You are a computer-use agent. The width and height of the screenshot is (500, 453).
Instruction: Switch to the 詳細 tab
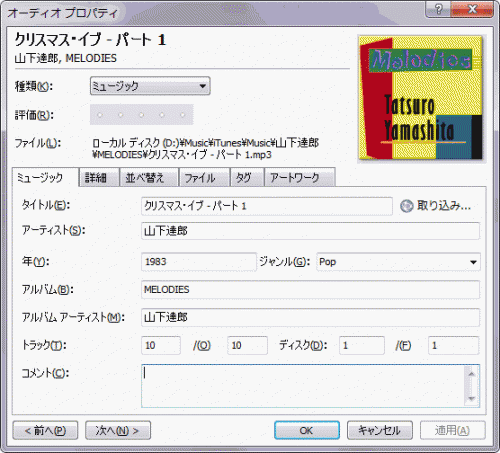coord(99,178)
